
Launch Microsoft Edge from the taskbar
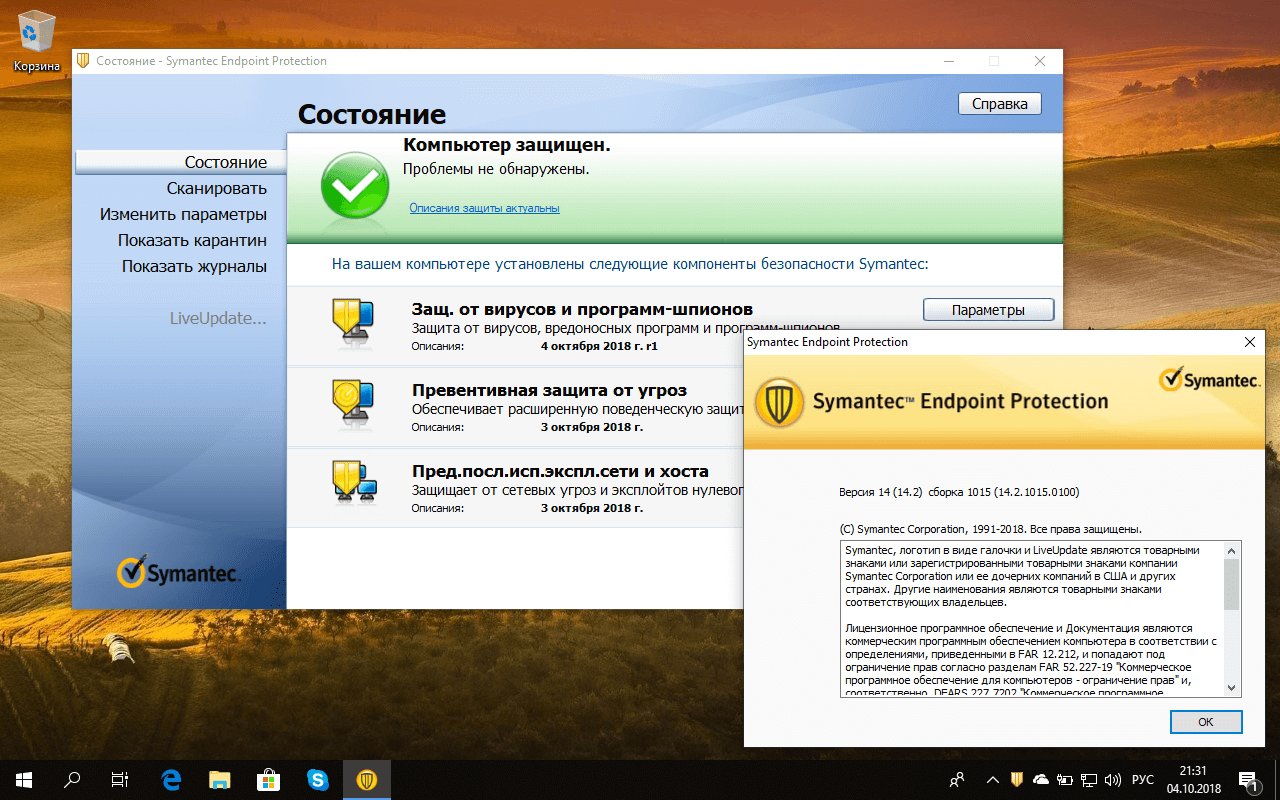pos(171,779)
